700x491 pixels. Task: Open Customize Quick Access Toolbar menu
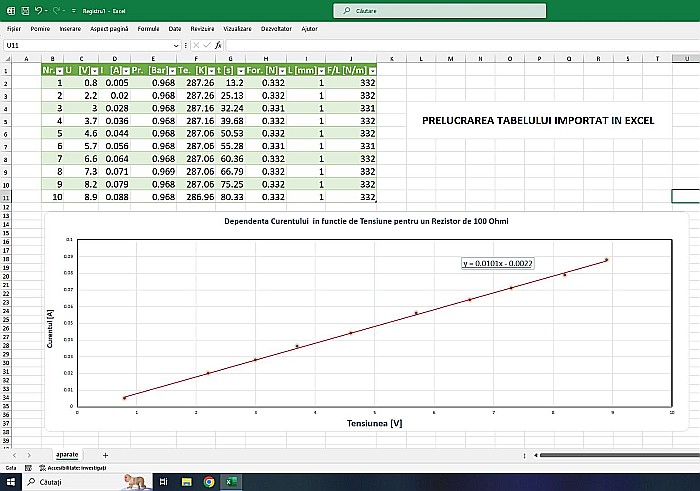74,11
